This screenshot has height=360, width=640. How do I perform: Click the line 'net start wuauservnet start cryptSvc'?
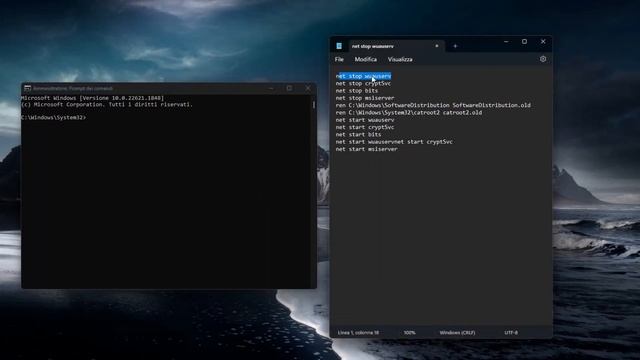pyautogui.click(x=394, y=142)
